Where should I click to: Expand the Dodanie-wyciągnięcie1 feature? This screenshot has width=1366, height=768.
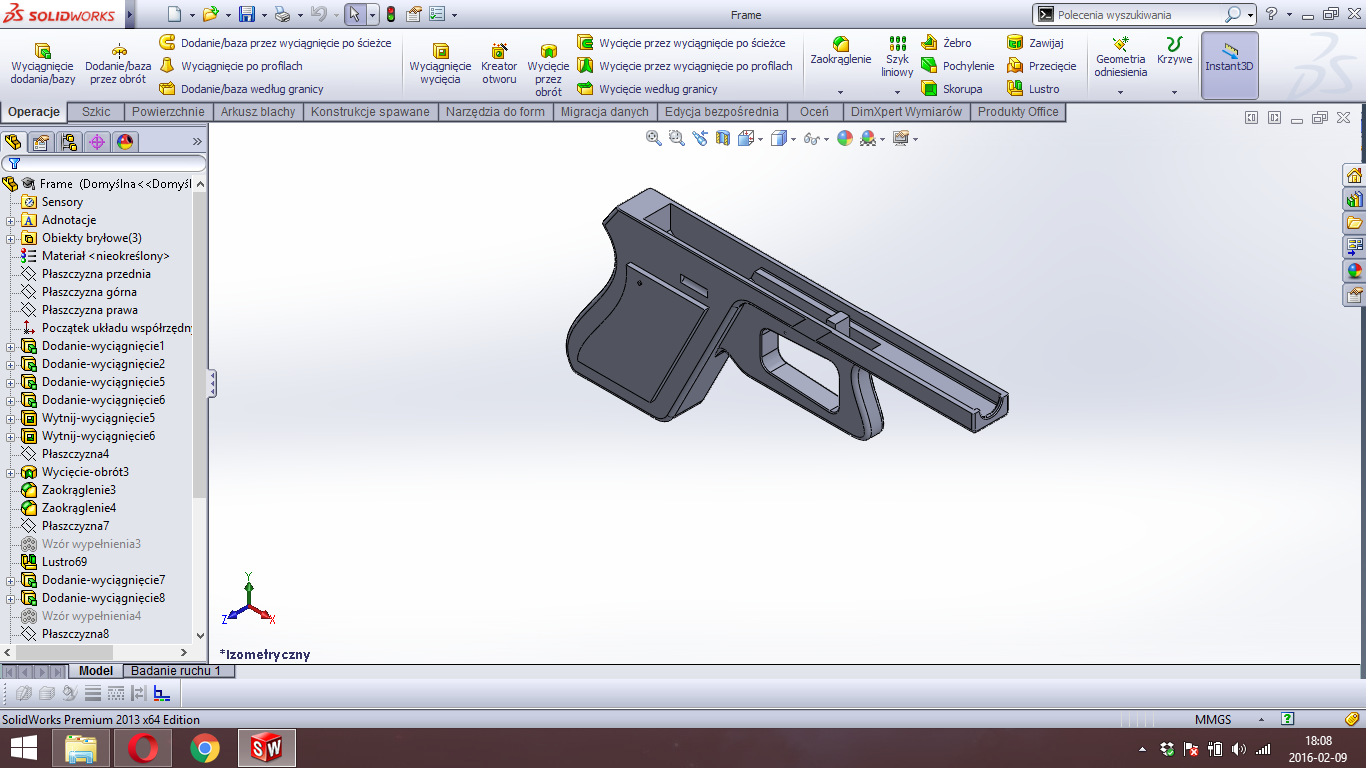[x=10, y=346]
